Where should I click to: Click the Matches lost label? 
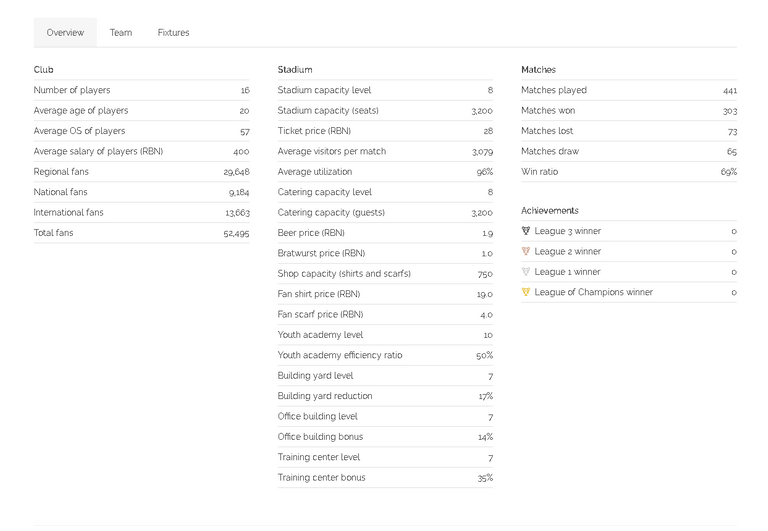(x=547, y=131)
